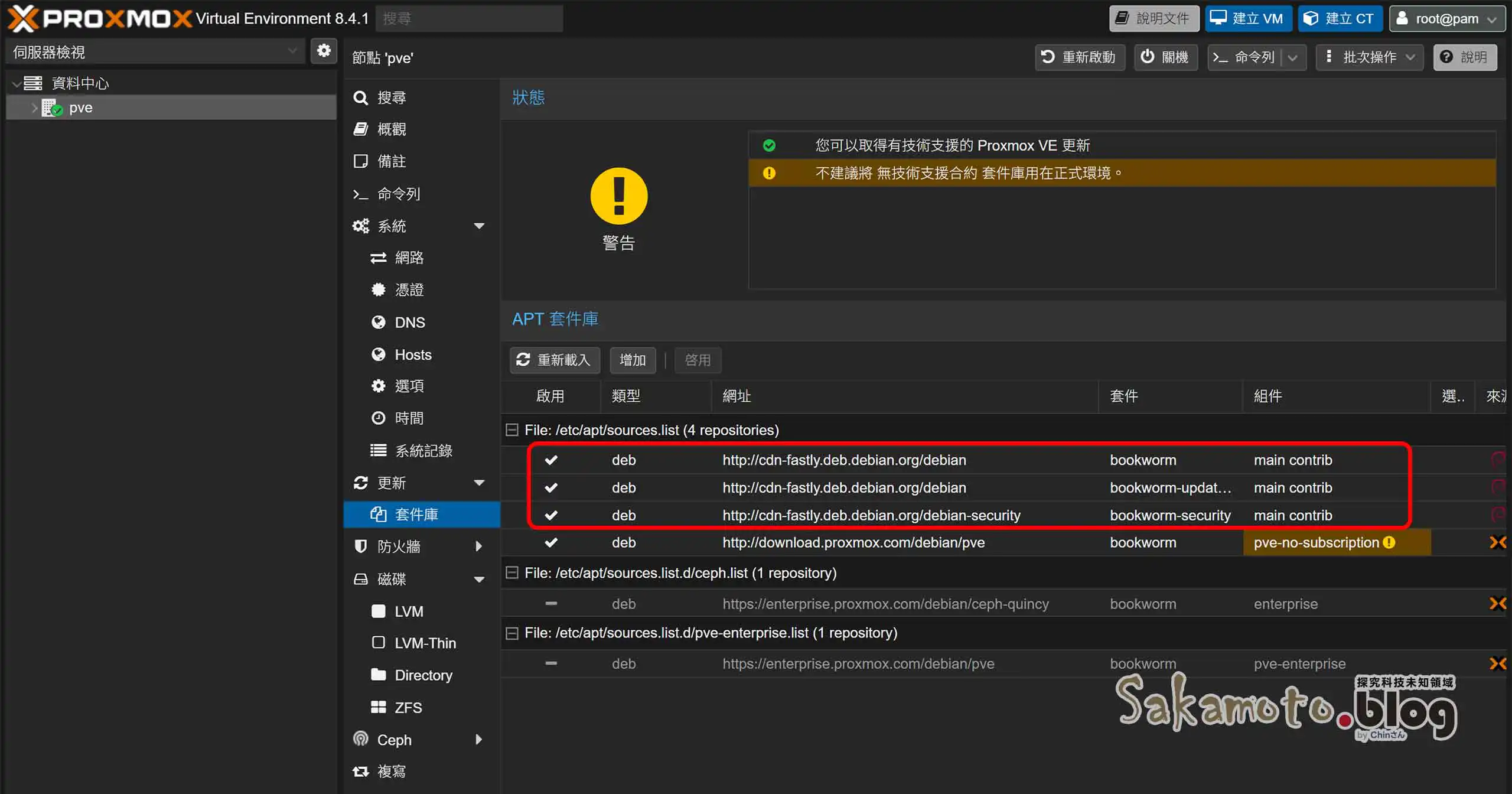Screen dimensions: 1512x794
Task: Expand the pve node in server tree
Action: coord(33,108)
